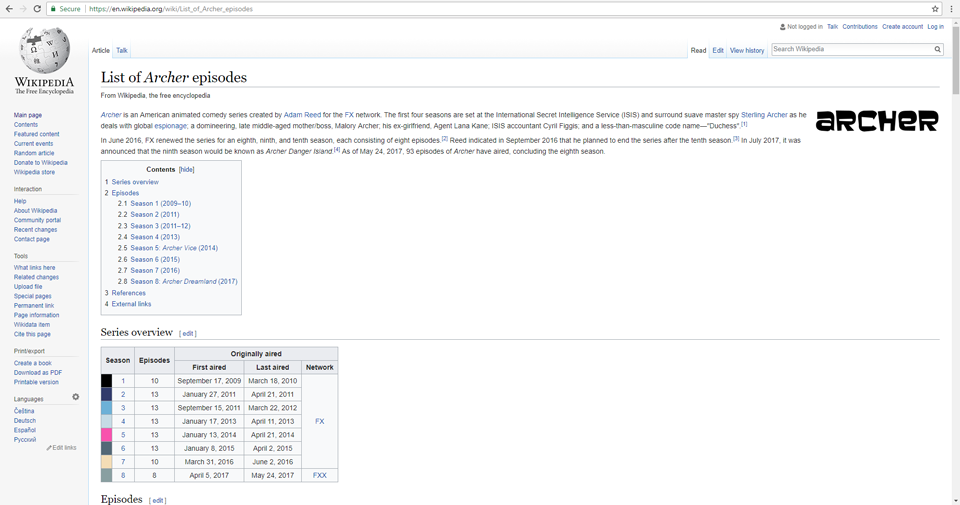Open the Edit tab
This screenshot has width=960, height=505.
(x=718, y=51)
